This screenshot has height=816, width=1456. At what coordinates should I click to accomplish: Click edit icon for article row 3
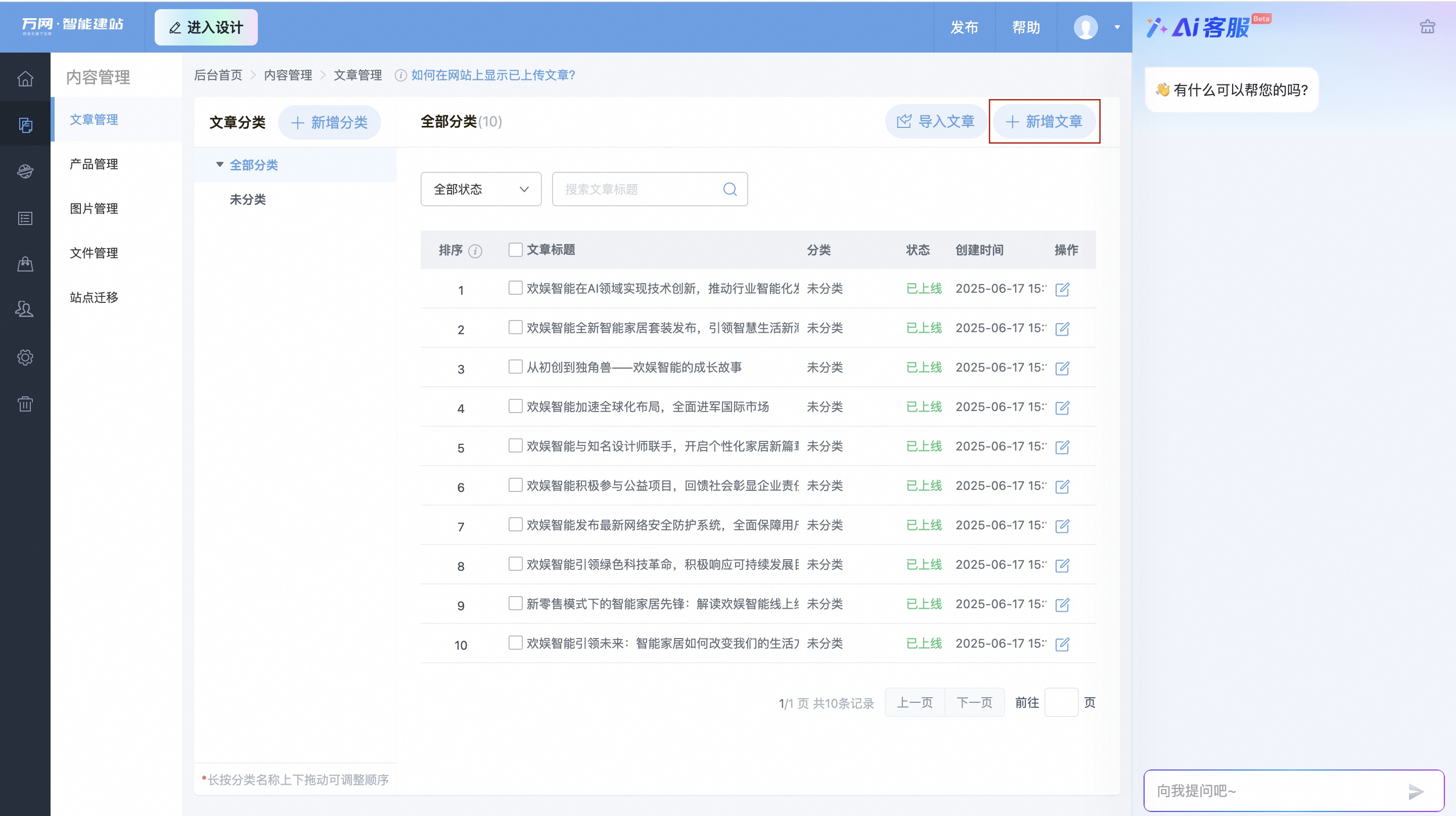(x=1062, y=369)
